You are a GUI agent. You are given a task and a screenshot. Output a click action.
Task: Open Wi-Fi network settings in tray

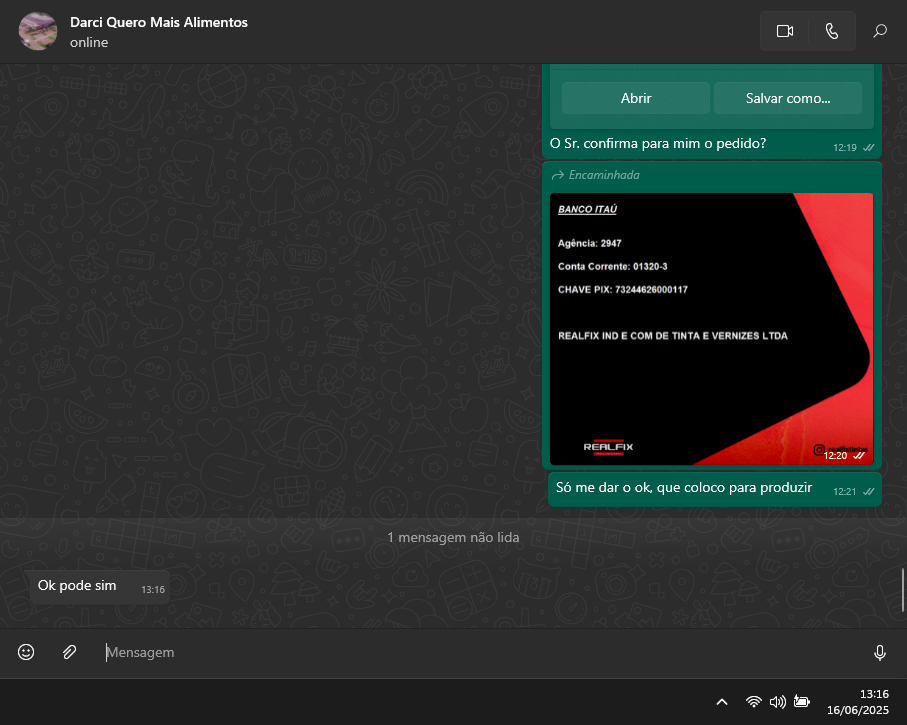tap(754, 702)
